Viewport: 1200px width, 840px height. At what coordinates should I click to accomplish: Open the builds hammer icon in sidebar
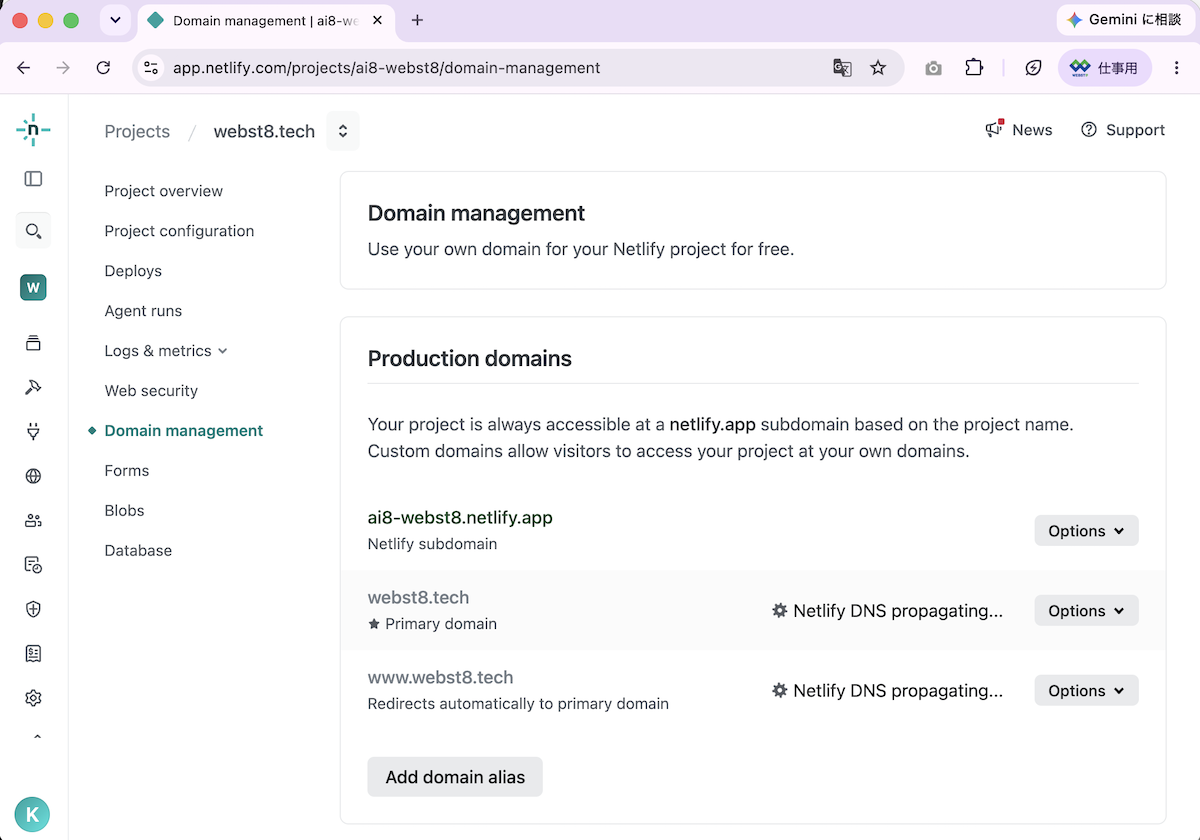click(x=33, y=387)
